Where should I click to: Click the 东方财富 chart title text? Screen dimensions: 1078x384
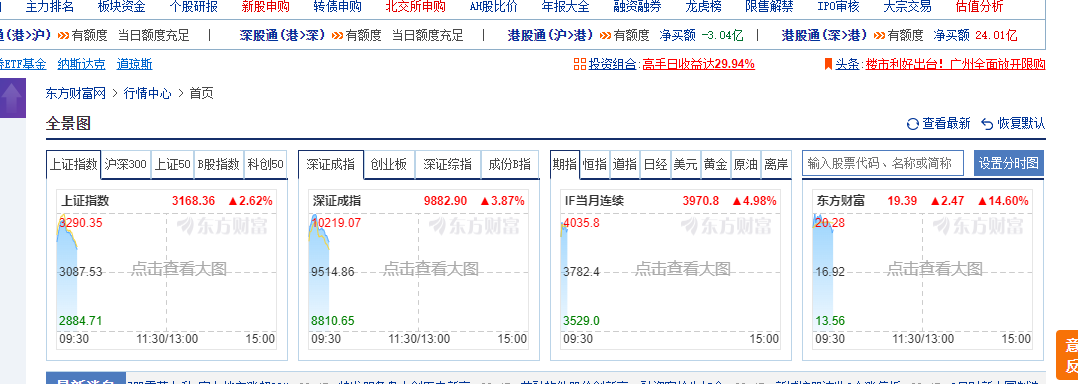coord(841,201)
